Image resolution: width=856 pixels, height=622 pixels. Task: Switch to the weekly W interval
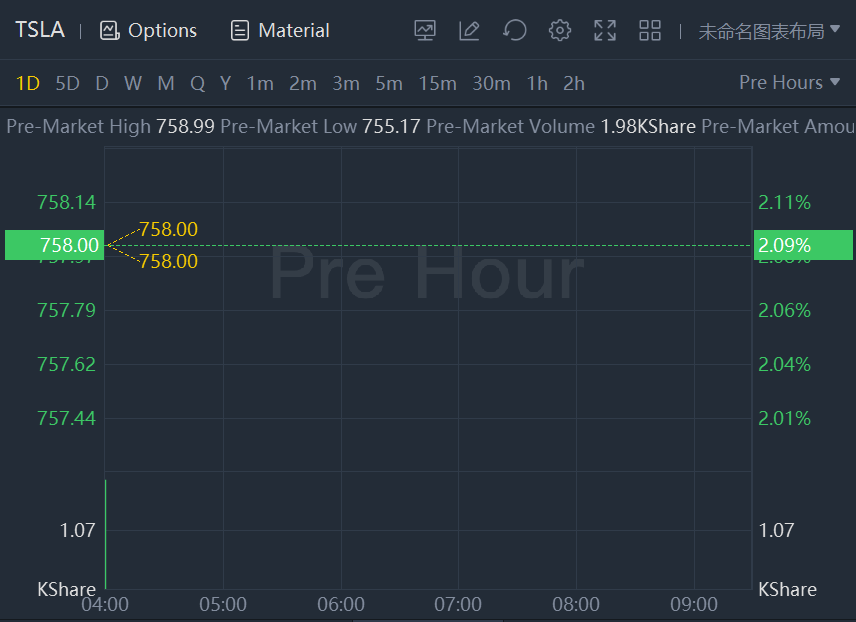pyautogui.click(x=133, y=84)
